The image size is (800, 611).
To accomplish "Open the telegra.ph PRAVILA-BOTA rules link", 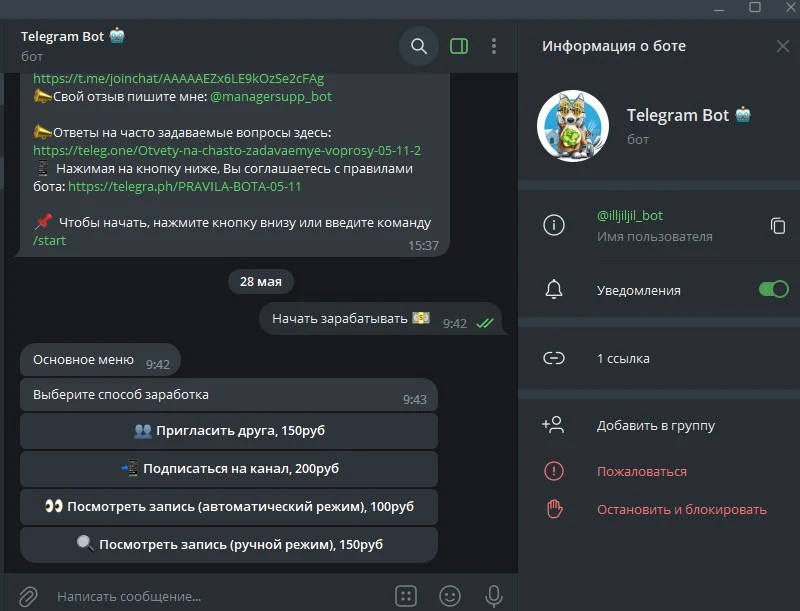I will (184, 187).
